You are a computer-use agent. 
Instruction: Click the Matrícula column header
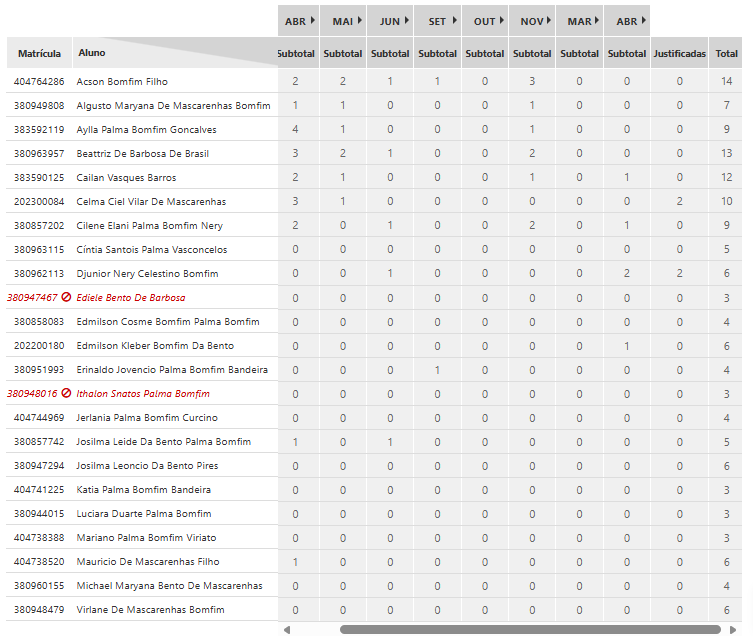click(39, 53)
